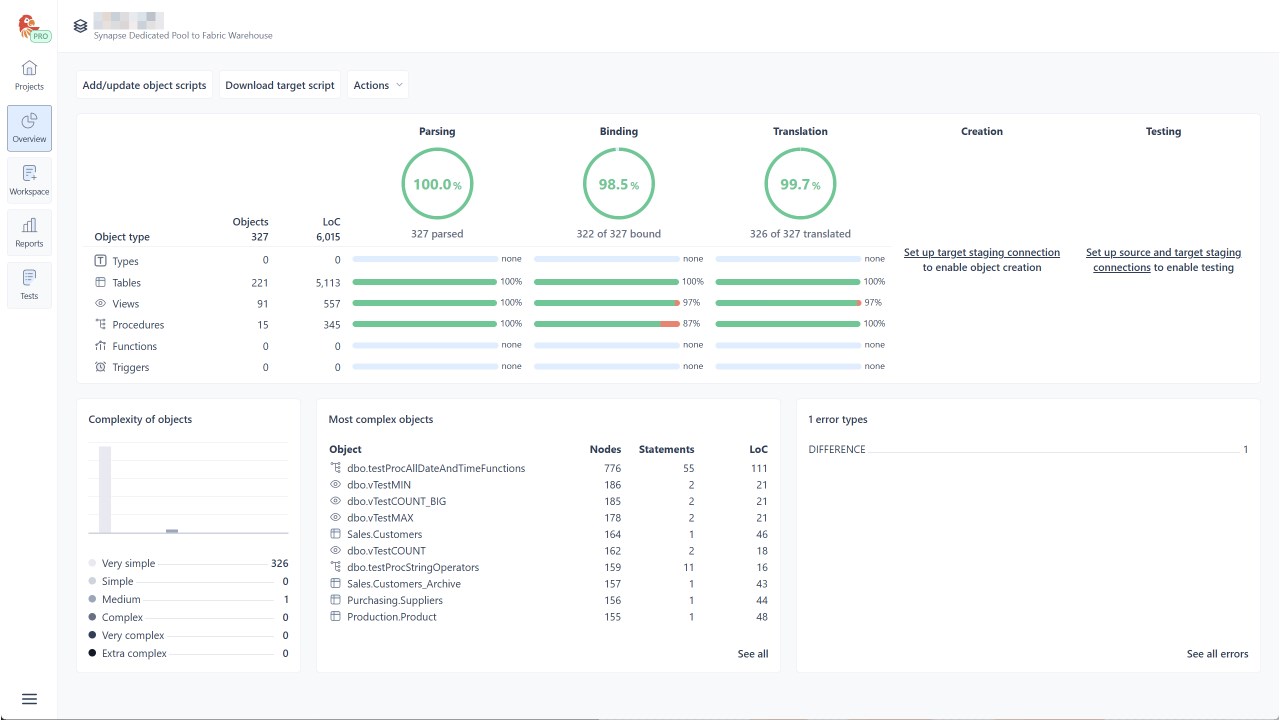Viewport: 1280px width, 720px height.
Task: Click the Parsing 100.0% circular gauge
Action: coord(437,184)
